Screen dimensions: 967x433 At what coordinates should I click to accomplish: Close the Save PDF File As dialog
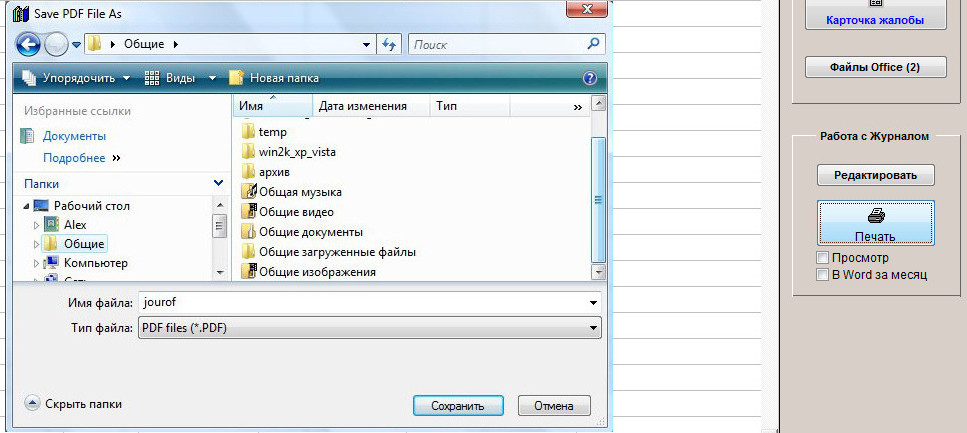pyautogui.click(x=586, y=8)
